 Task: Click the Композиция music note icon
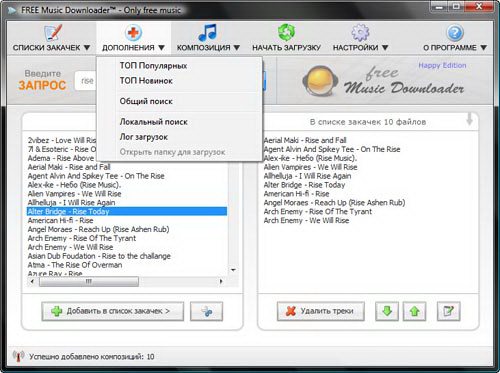point(207,32)
